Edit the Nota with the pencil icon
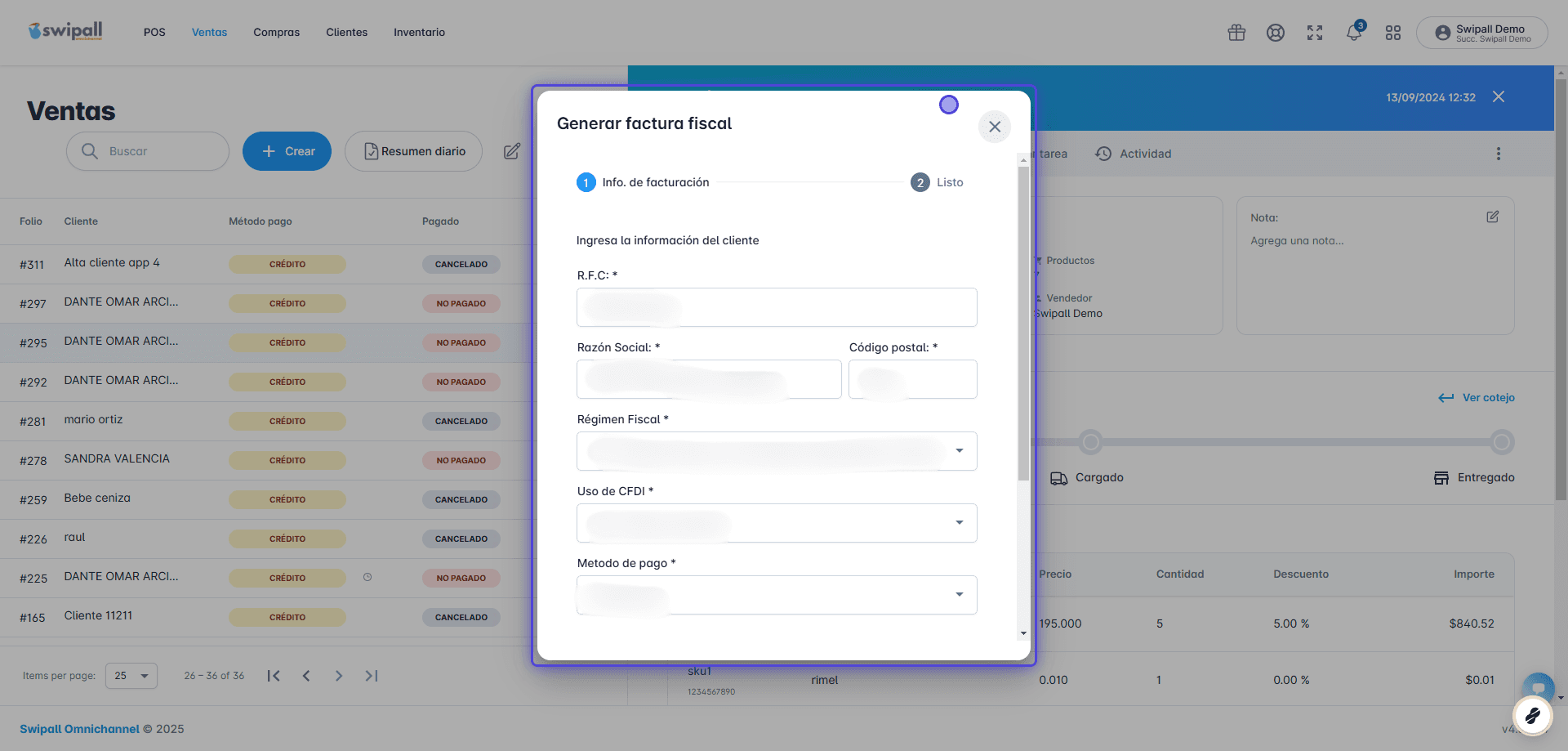 (1493, 217)
